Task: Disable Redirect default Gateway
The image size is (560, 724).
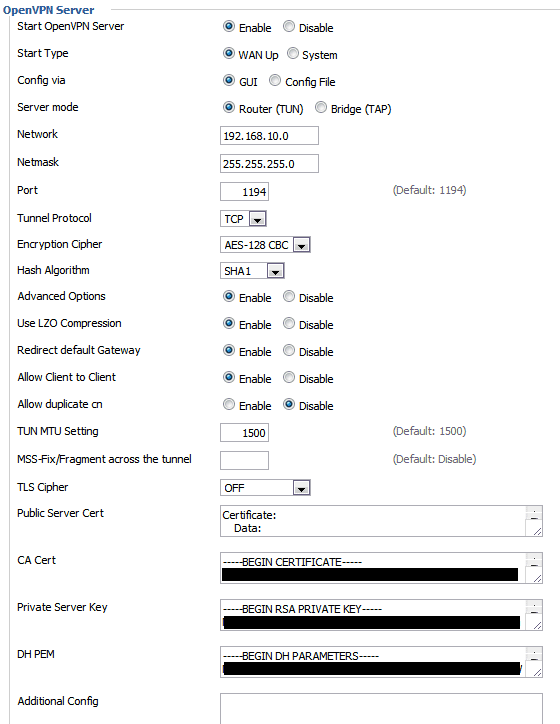Action: (x=289, y=350)
